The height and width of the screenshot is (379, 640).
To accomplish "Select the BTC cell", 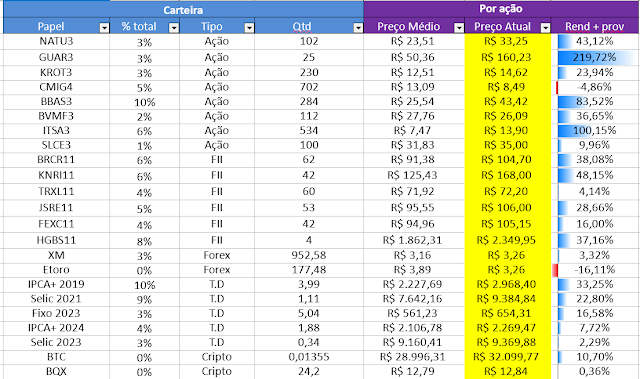I will (x=56, y=357).
